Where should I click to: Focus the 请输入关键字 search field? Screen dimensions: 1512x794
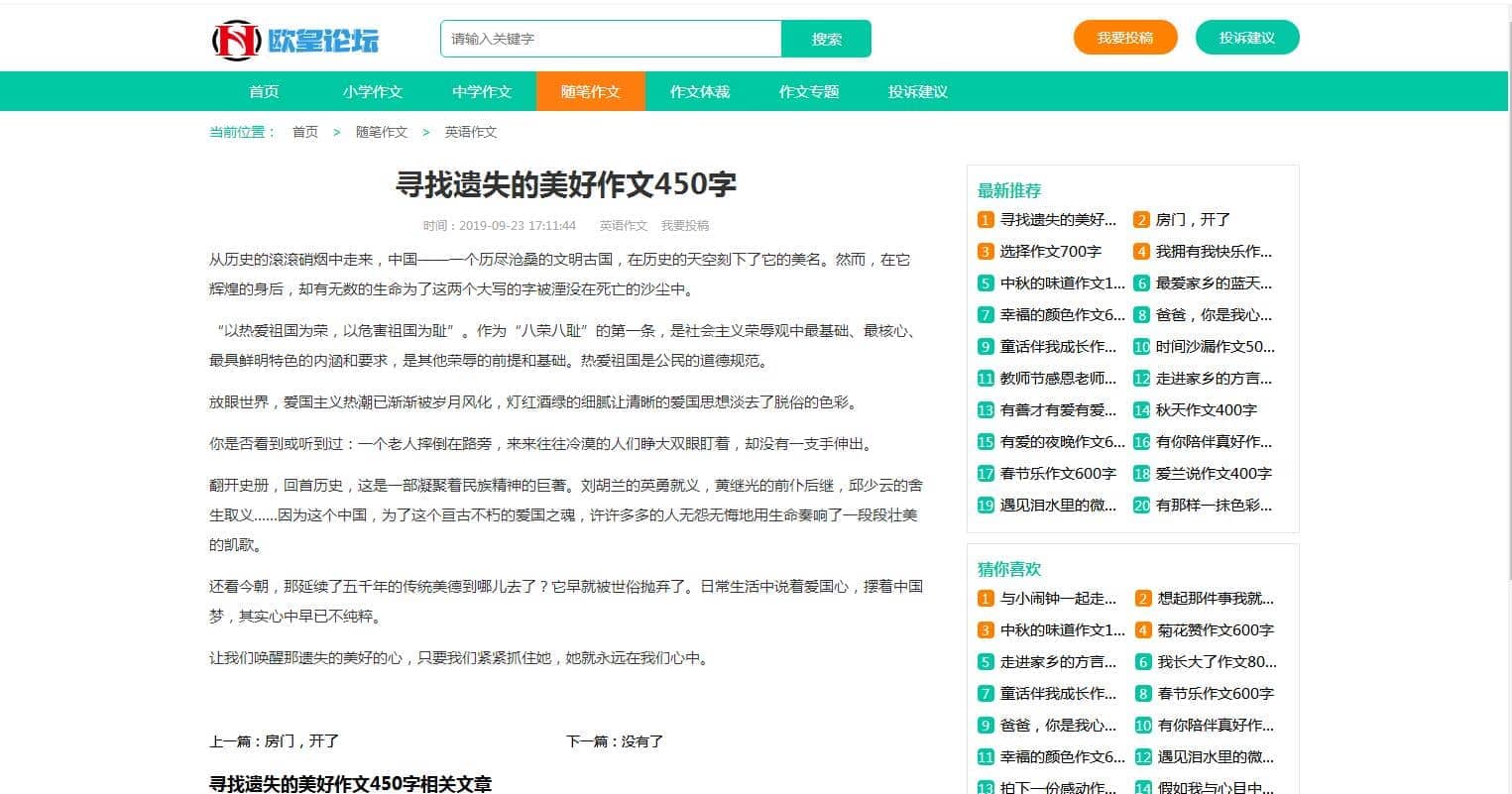point(611,39)
